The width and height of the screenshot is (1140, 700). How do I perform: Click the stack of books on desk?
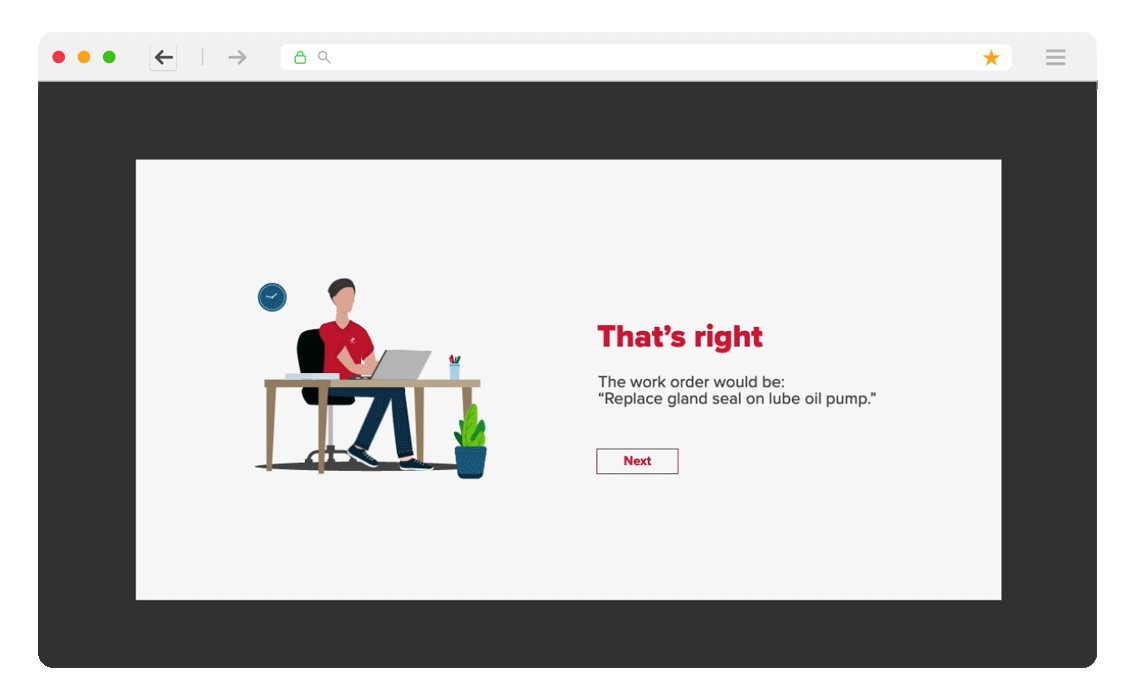[x=312, y=376]
